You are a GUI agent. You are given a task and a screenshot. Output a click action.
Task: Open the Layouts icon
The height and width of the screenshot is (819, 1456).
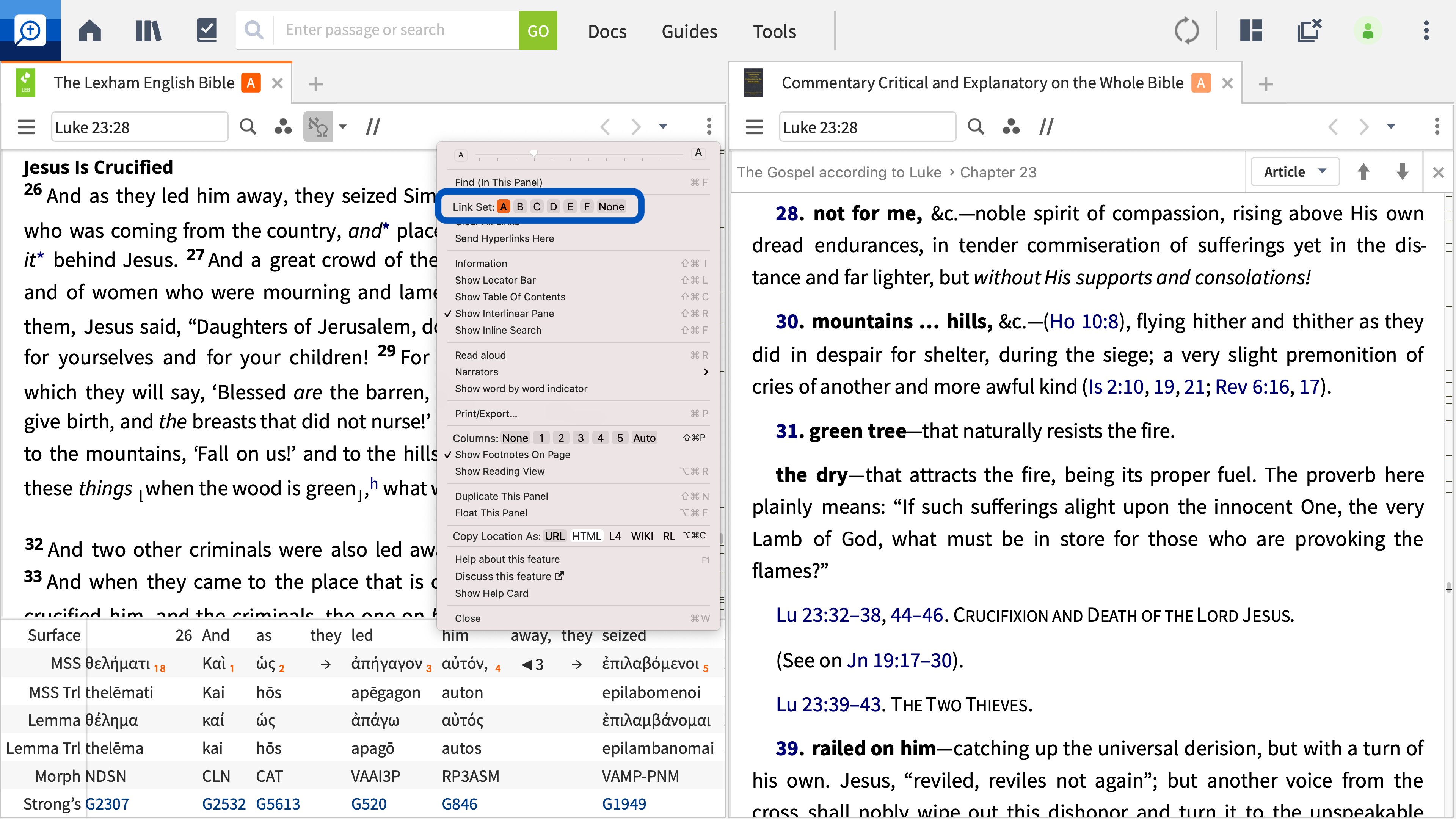click(1251, 30)
